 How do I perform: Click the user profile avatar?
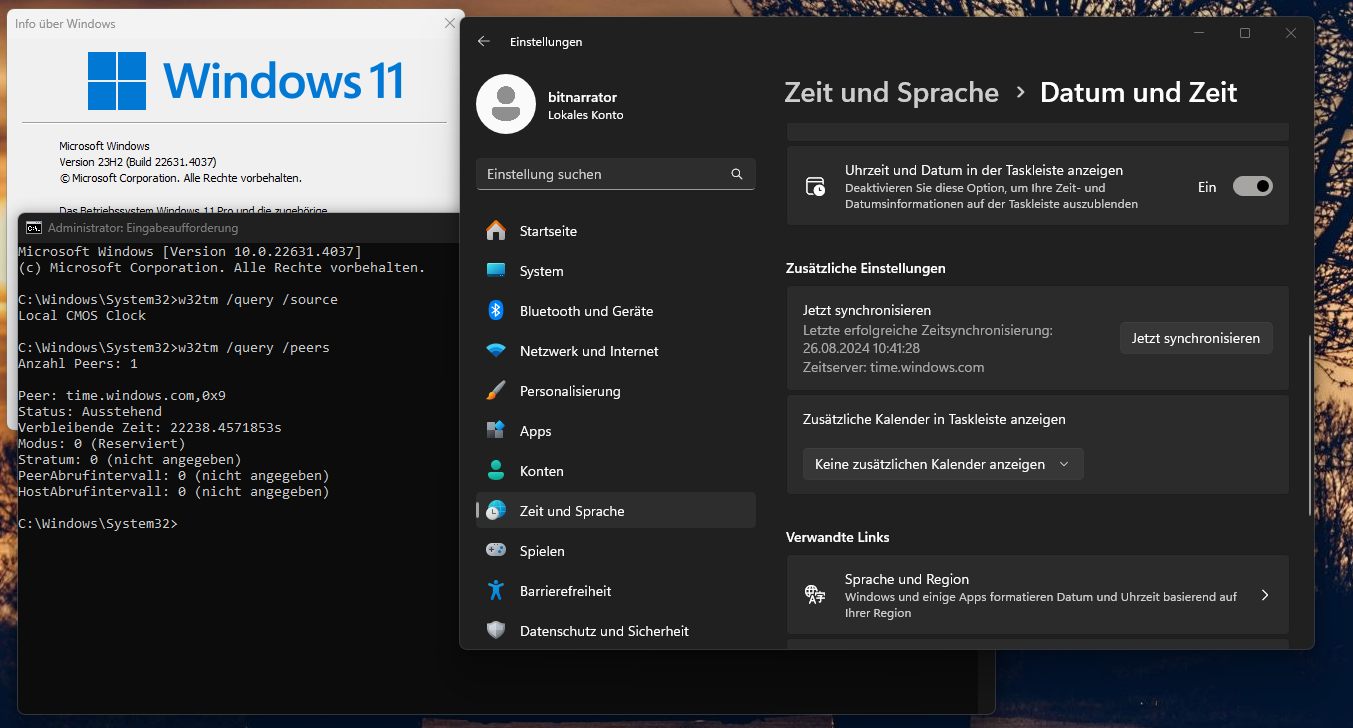pos(506,104)
